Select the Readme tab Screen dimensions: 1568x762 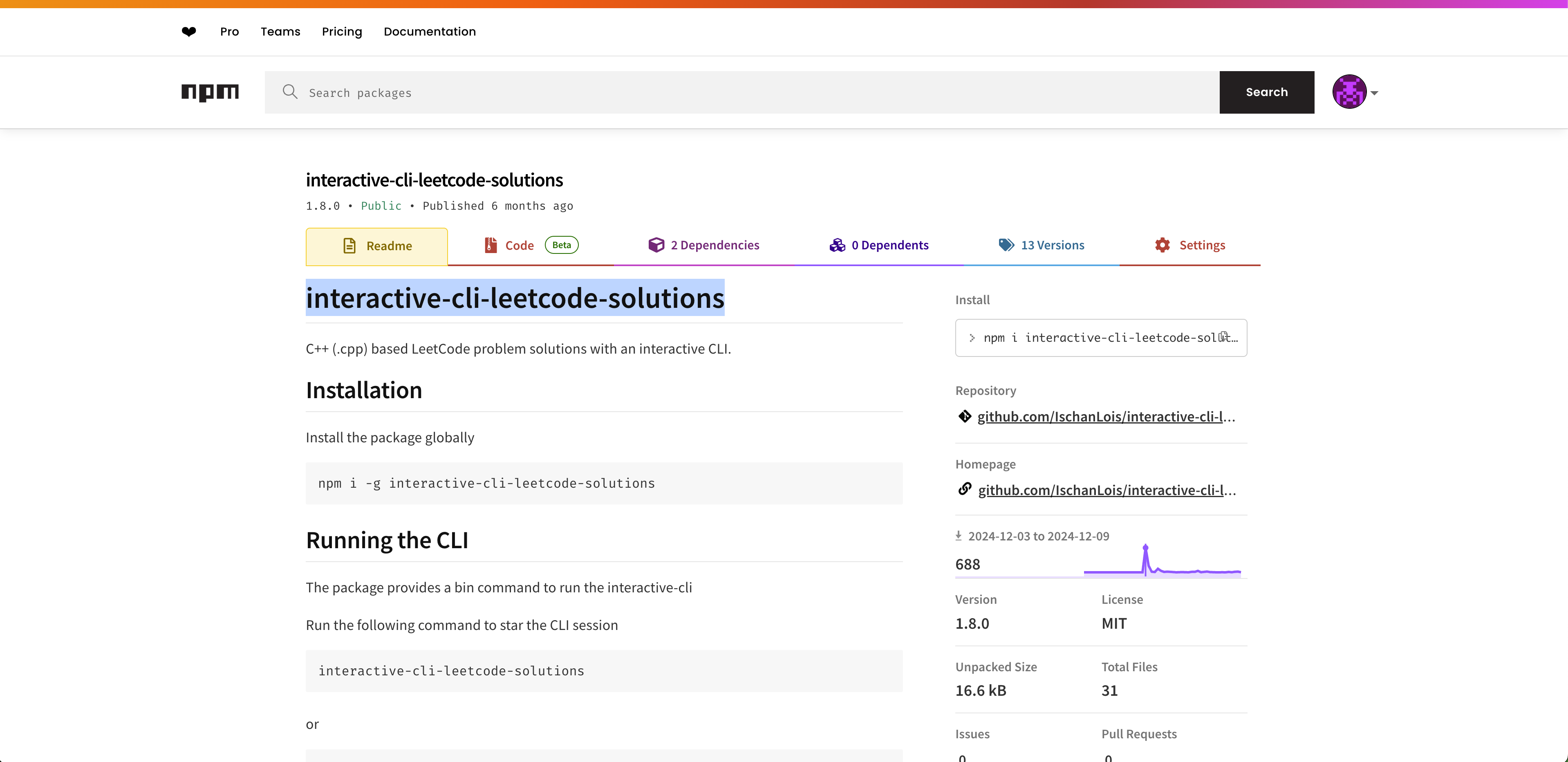pyautogui.click(x=377, y=246)
